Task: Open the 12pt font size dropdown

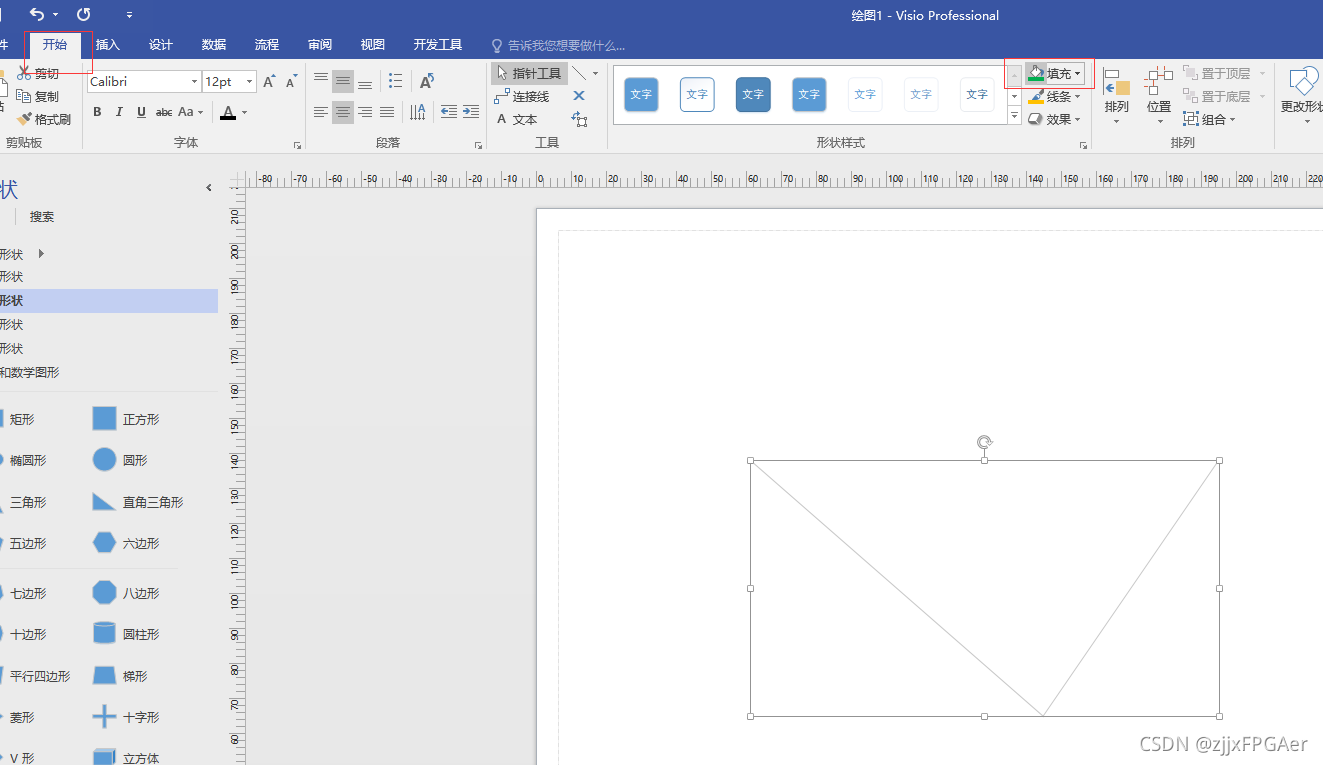Action: click(x=249, y=81)
